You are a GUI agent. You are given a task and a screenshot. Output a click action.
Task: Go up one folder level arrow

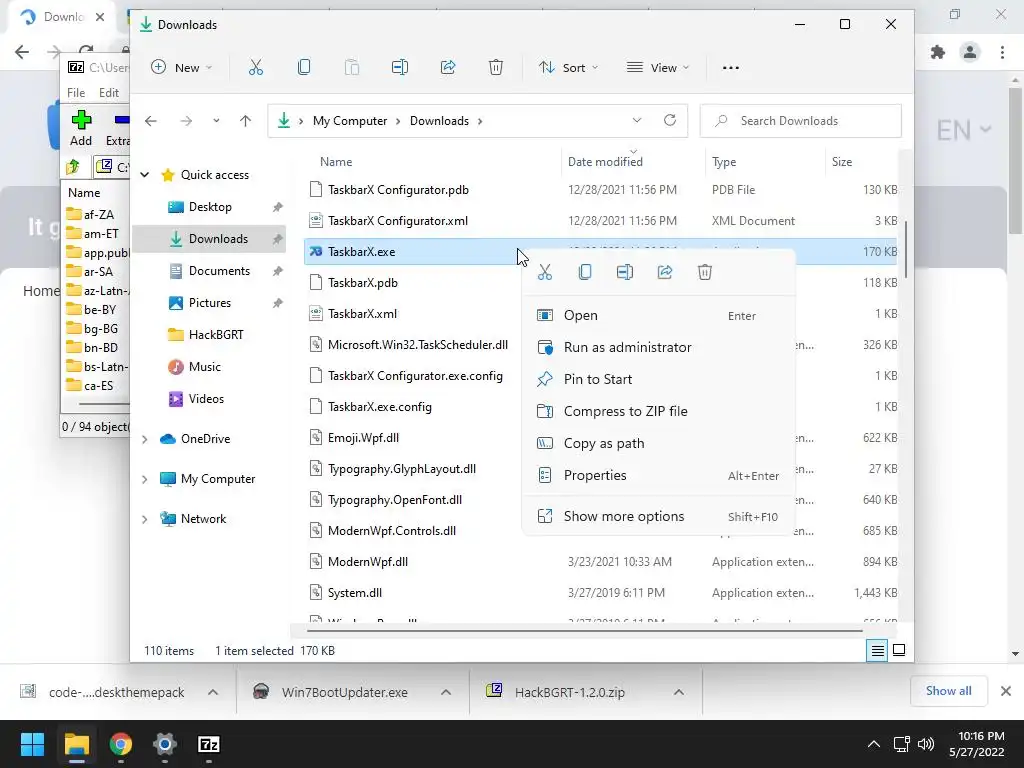pos(246,121)
